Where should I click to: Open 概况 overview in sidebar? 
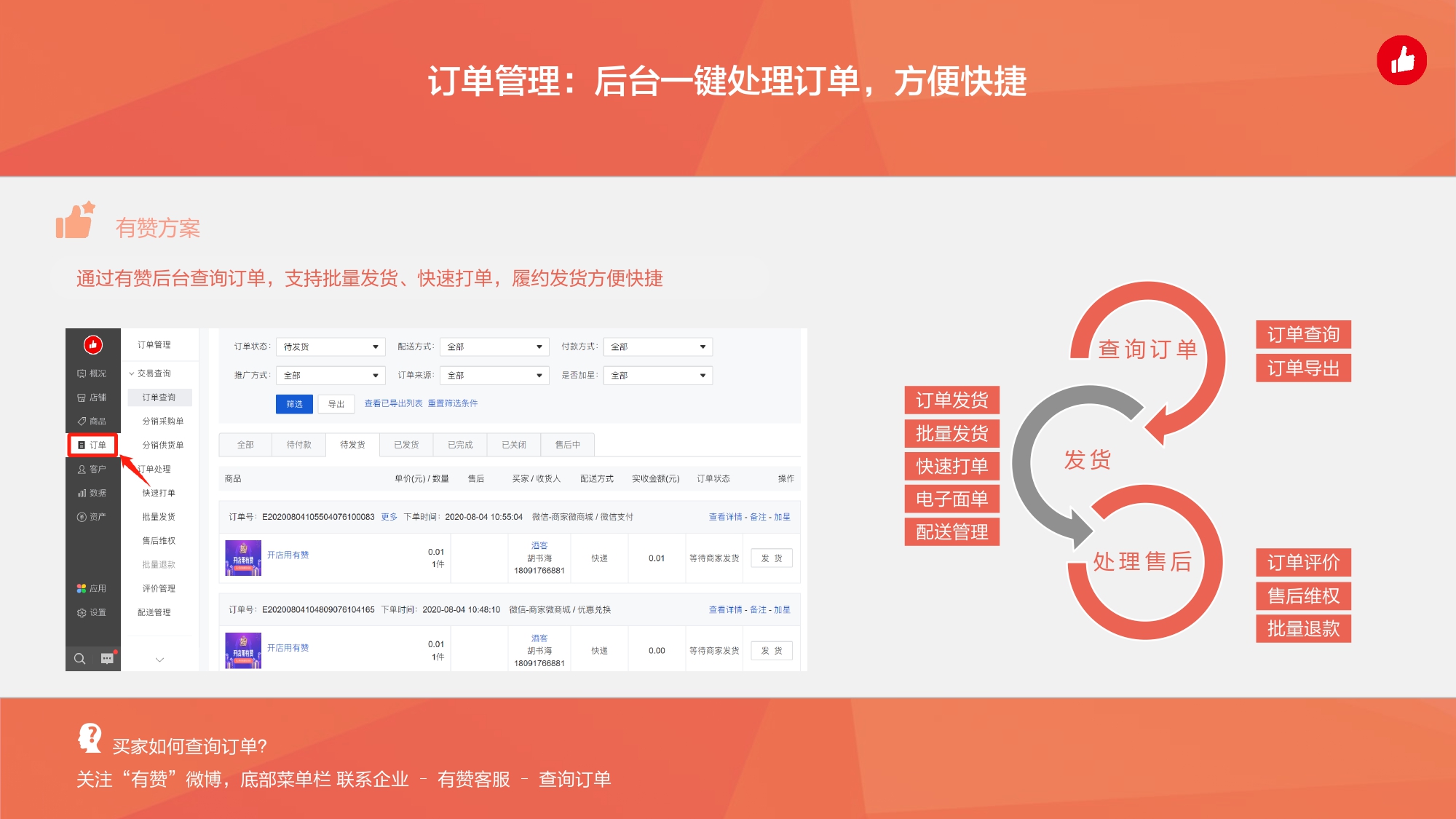tap(92, 373)
